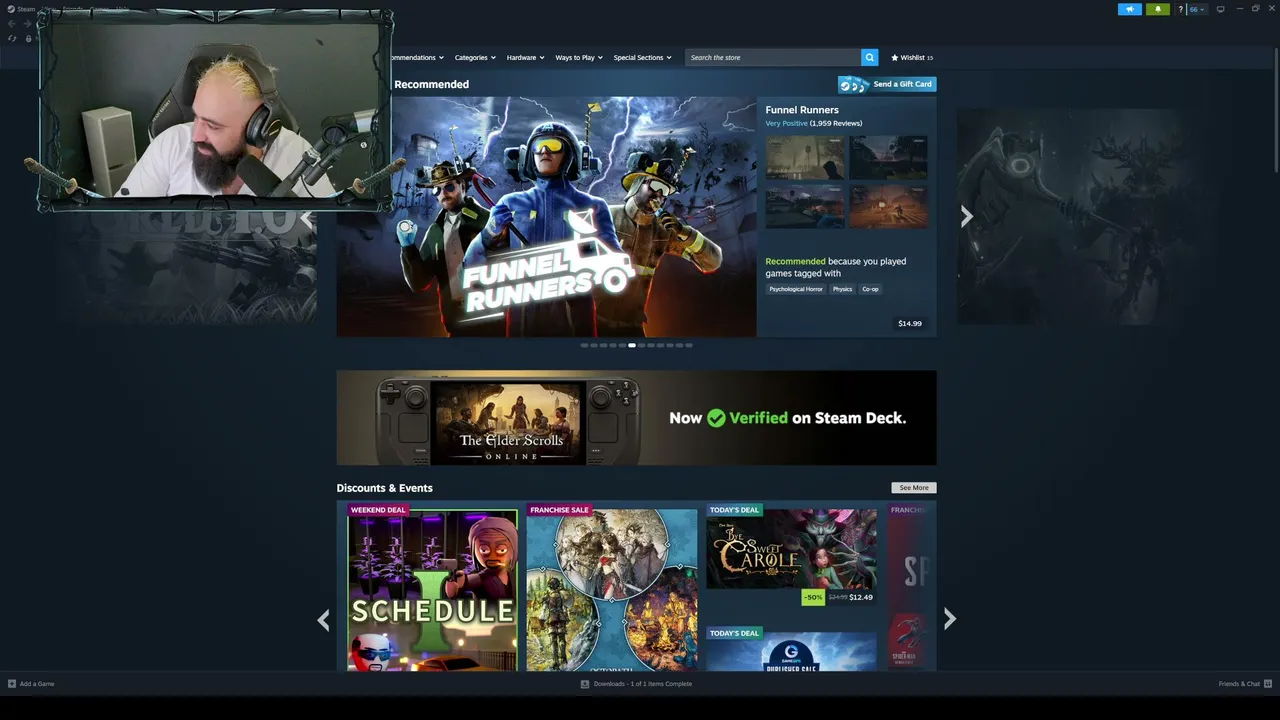Select the Psychological Horror tag
Image resolution: width=1280 pixels, height=720 pixels.
pos(796,289)
